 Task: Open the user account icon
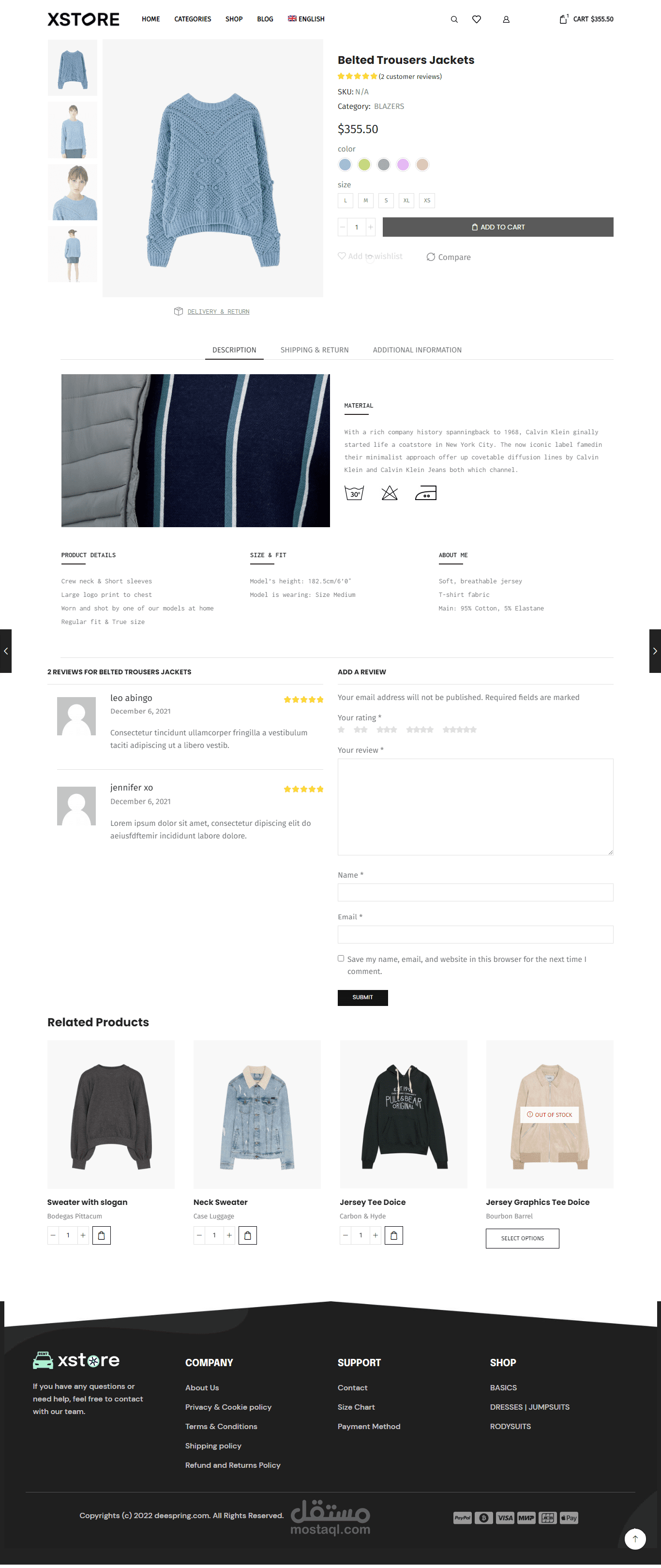point(506,19)
